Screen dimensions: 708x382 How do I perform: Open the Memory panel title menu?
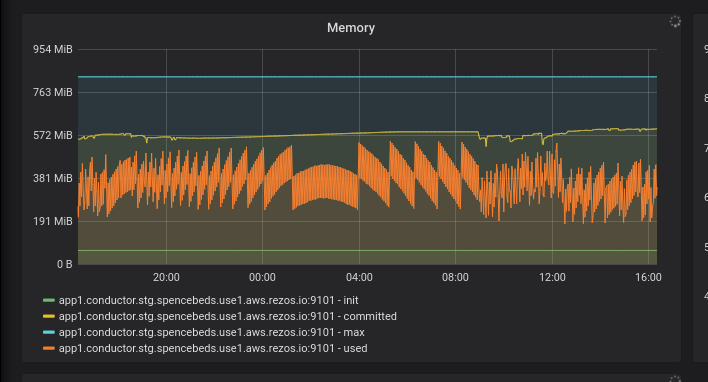351,28
